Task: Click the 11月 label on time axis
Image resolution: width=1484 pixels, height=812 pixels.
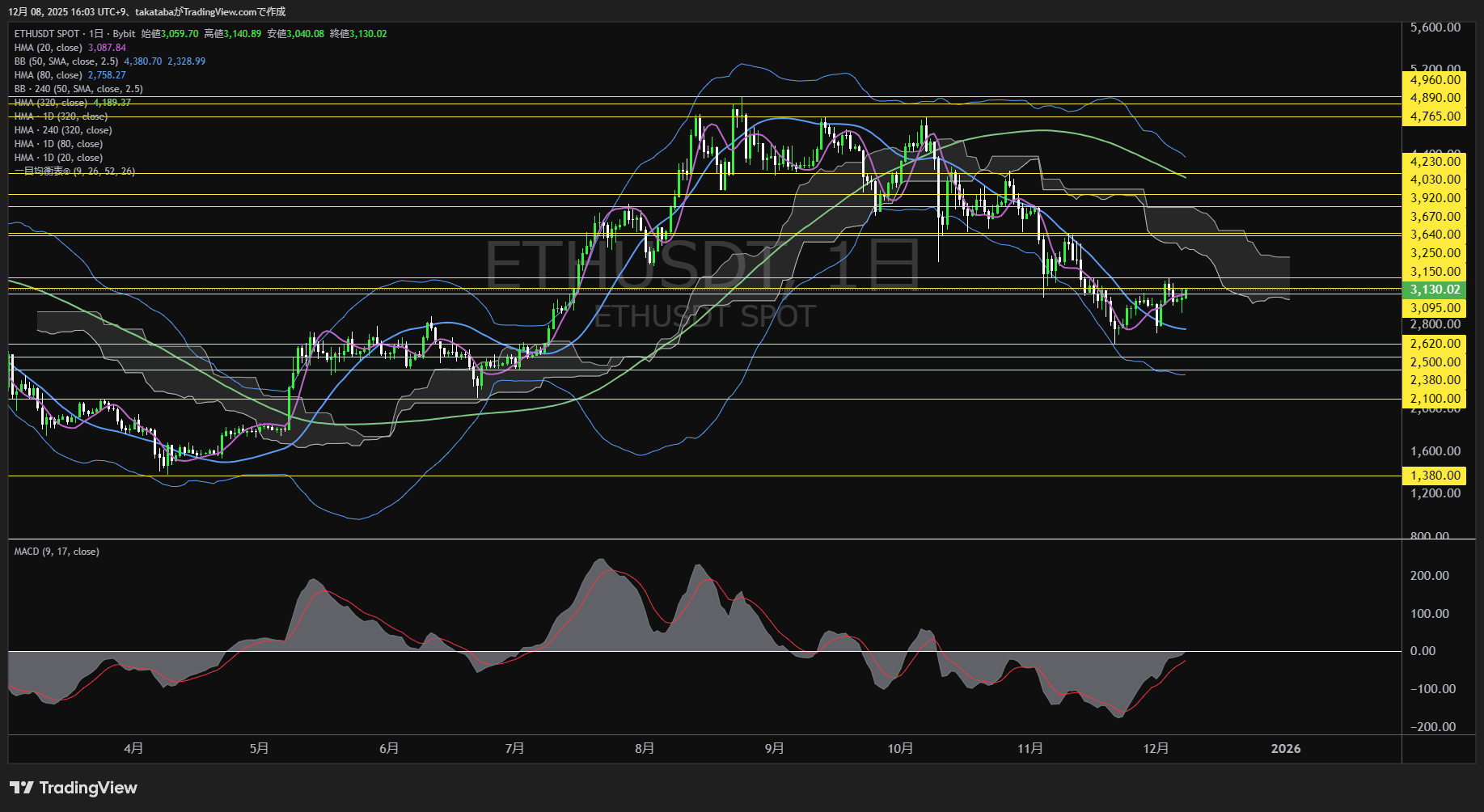Action: [x=1029, y=748]
